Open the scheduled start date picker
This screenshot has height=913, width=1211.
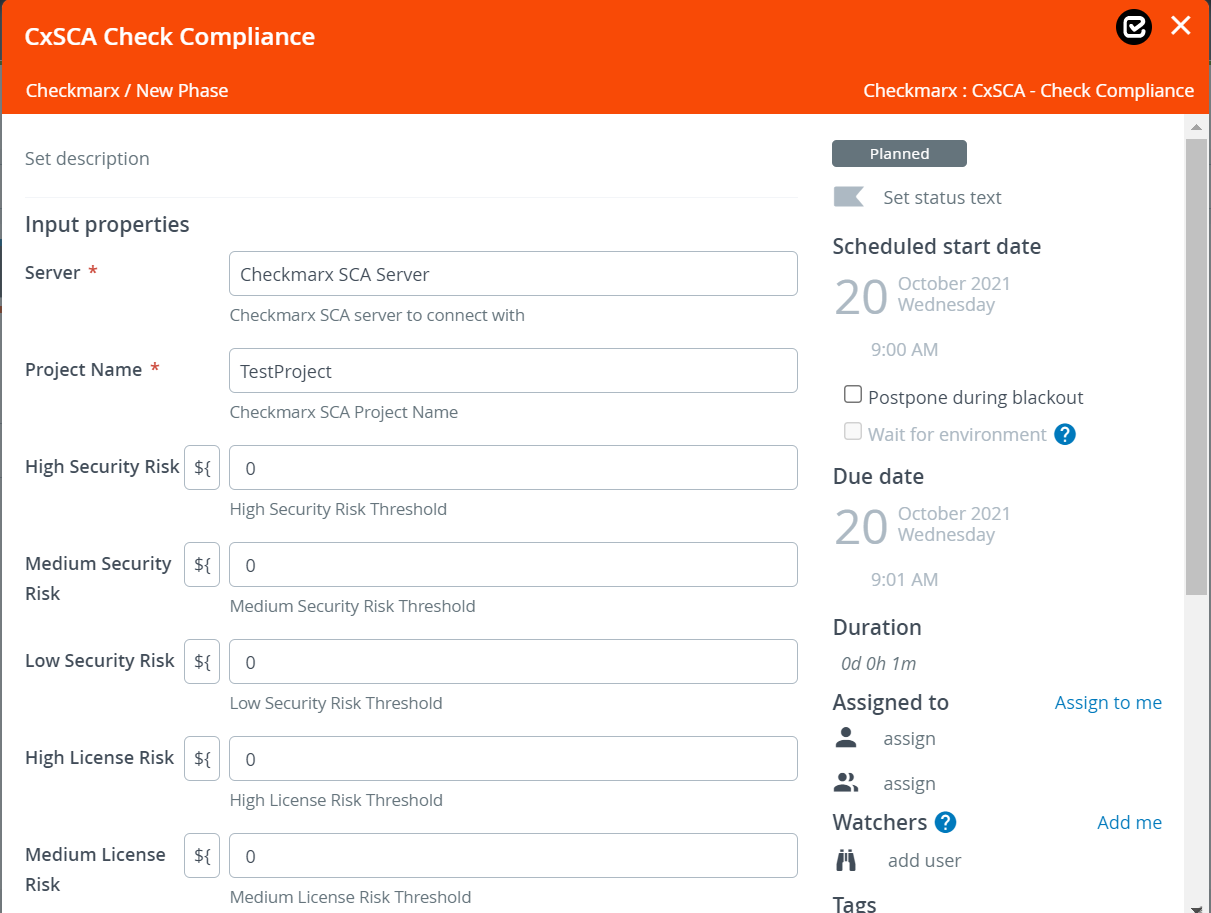(922, 295)
